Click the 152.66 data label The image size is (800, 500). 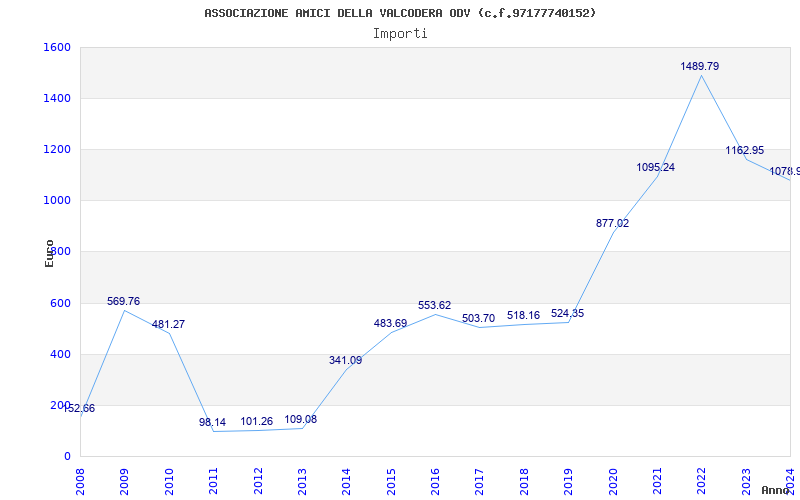point(79,409)
